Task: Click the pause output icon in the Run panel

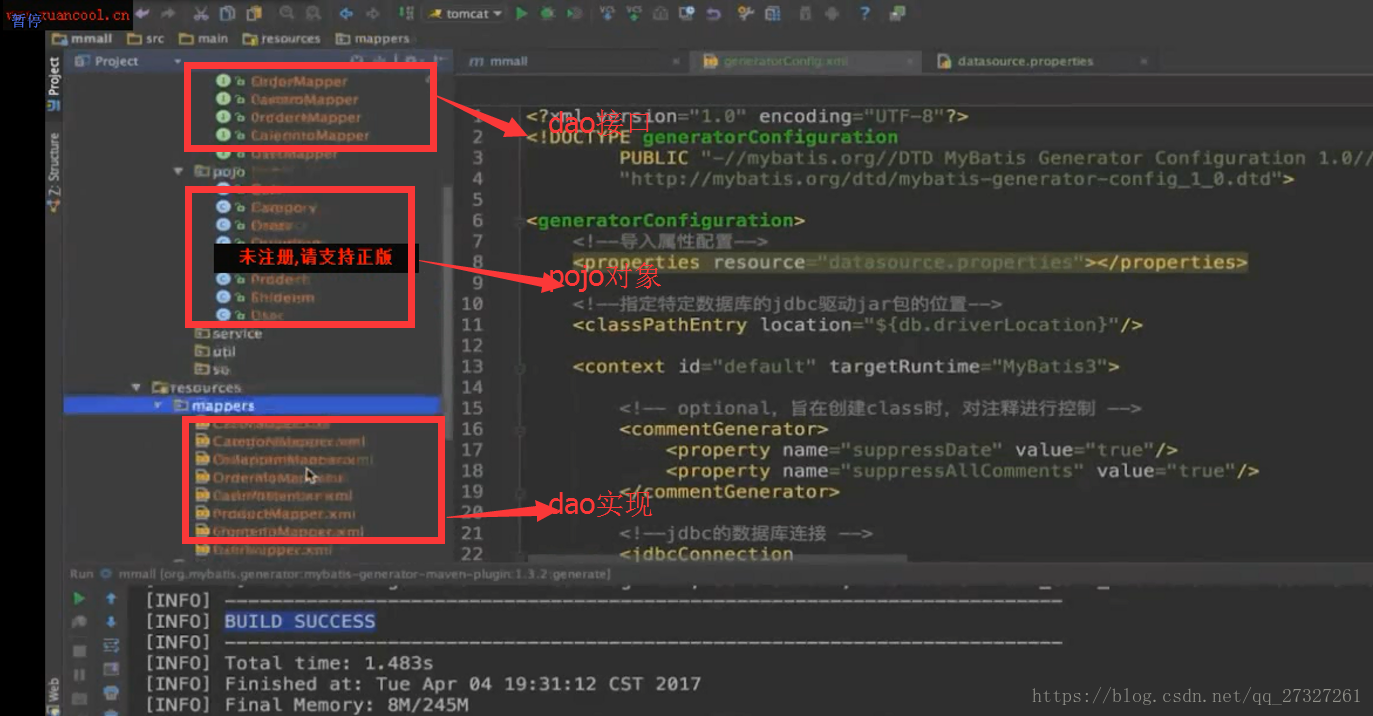Action: point(79,674)
